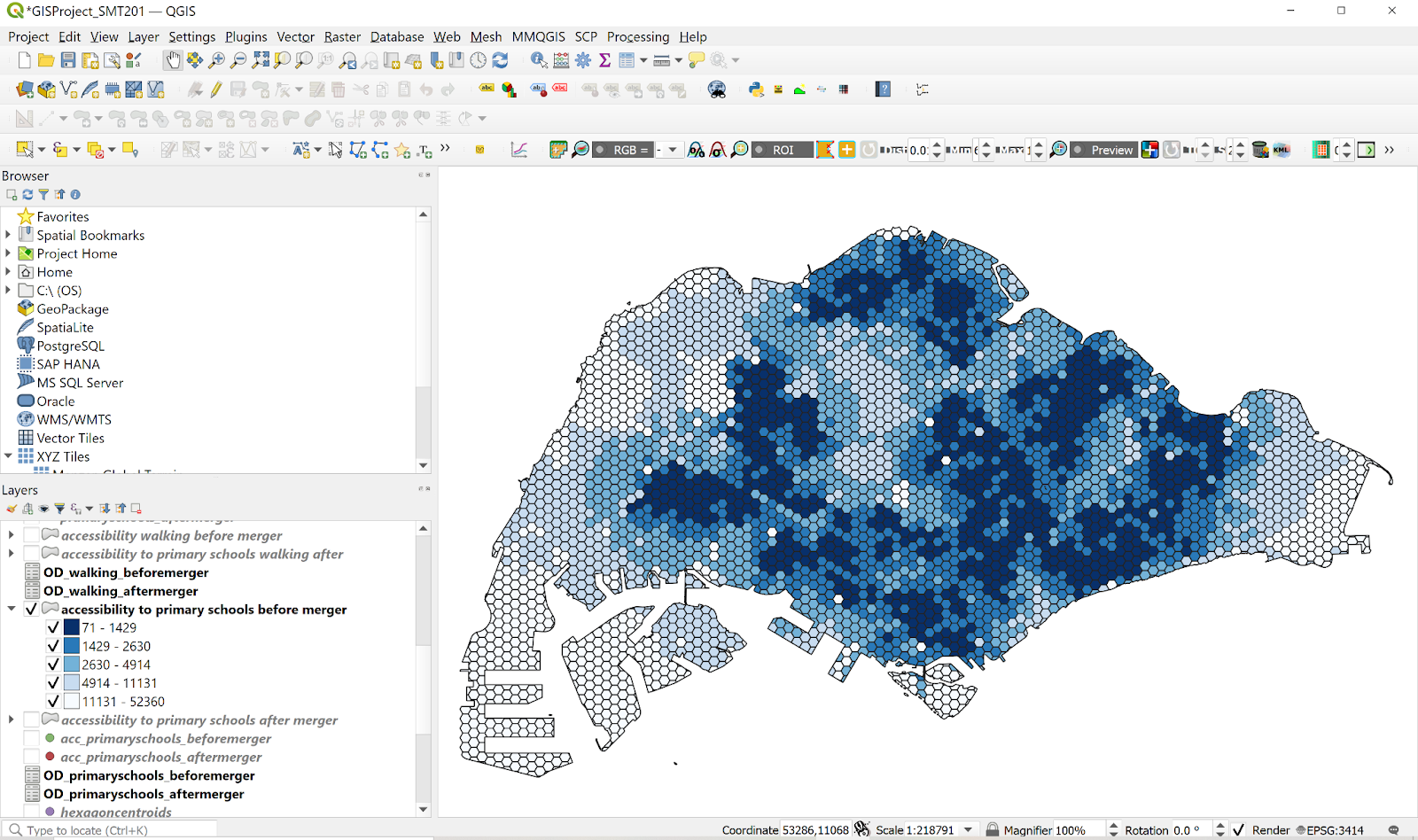Open the Scale dropdown in status bar
1418x840 pixels.
tap(968, 830)
